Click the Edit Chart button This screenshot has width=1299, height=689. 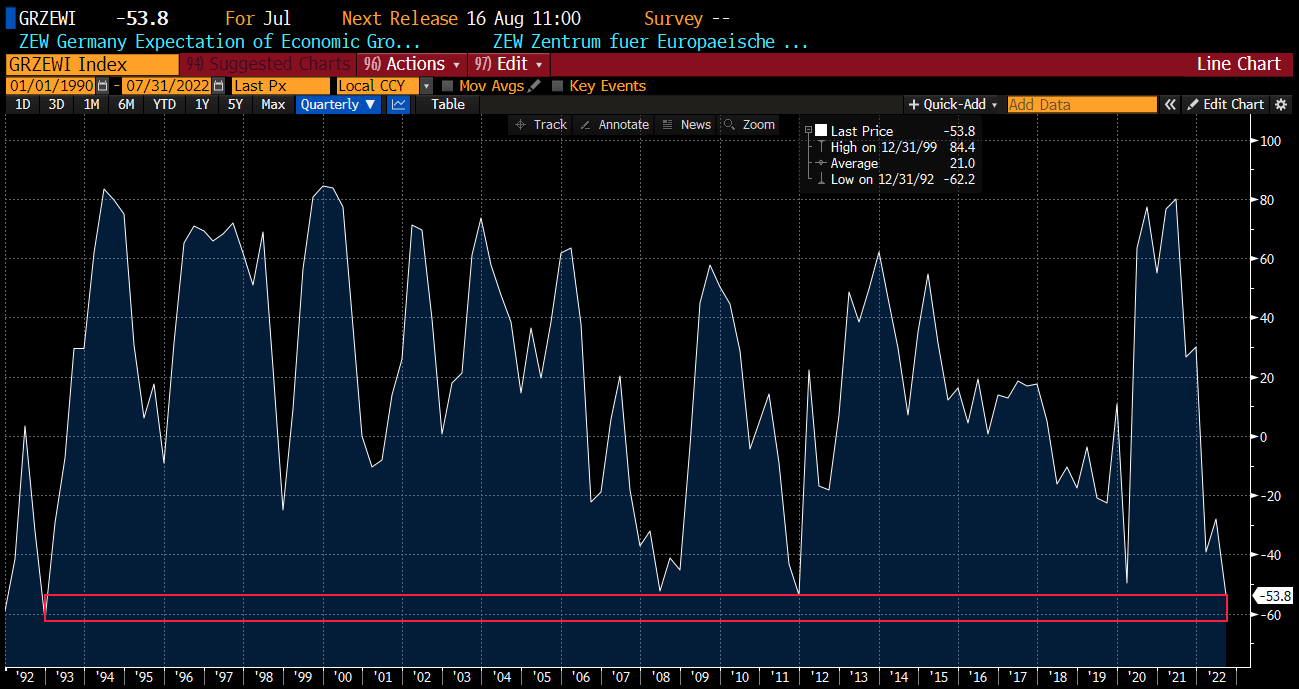tap(1225, 104)
